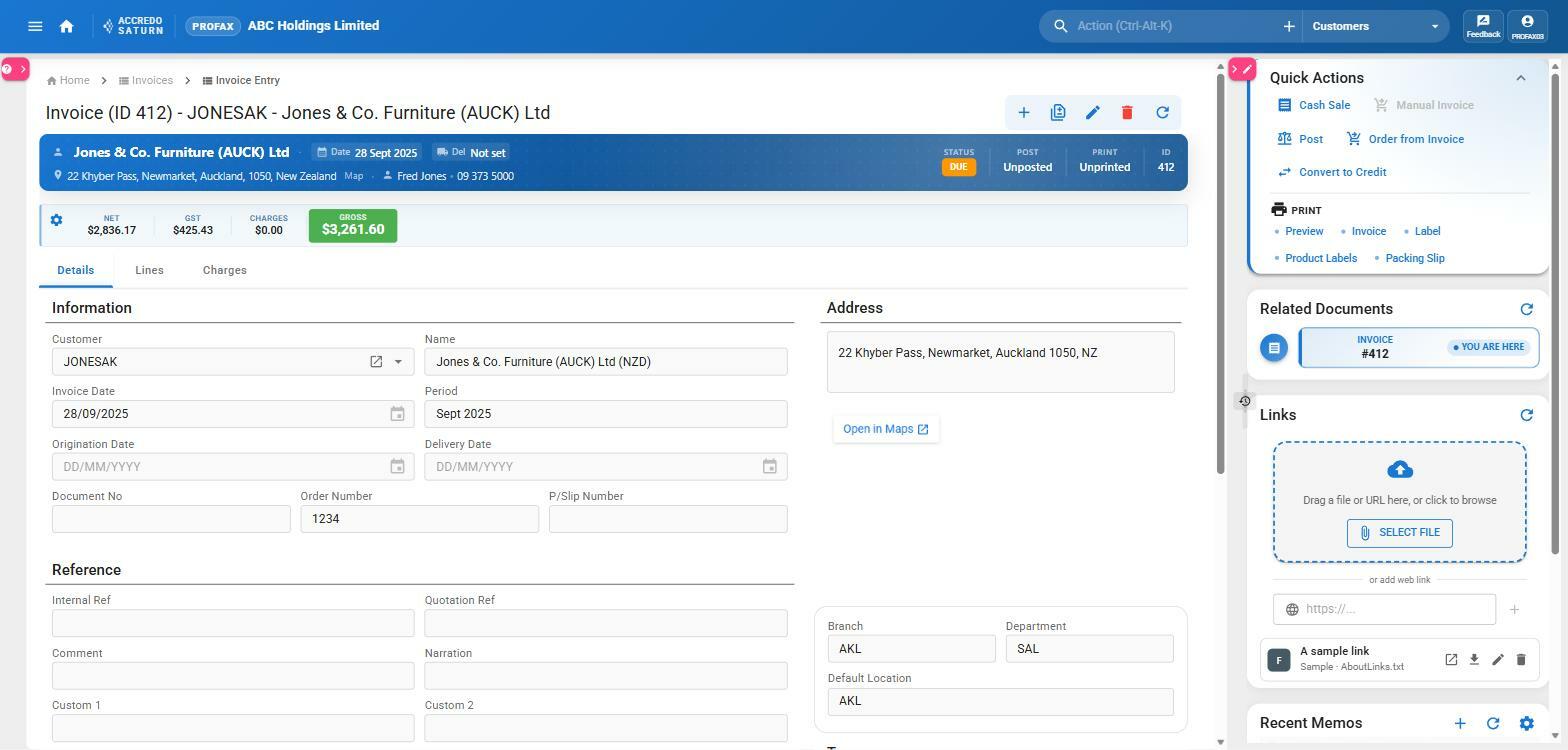Click the cloud upload icon in Links

(x=1400, y=469)
